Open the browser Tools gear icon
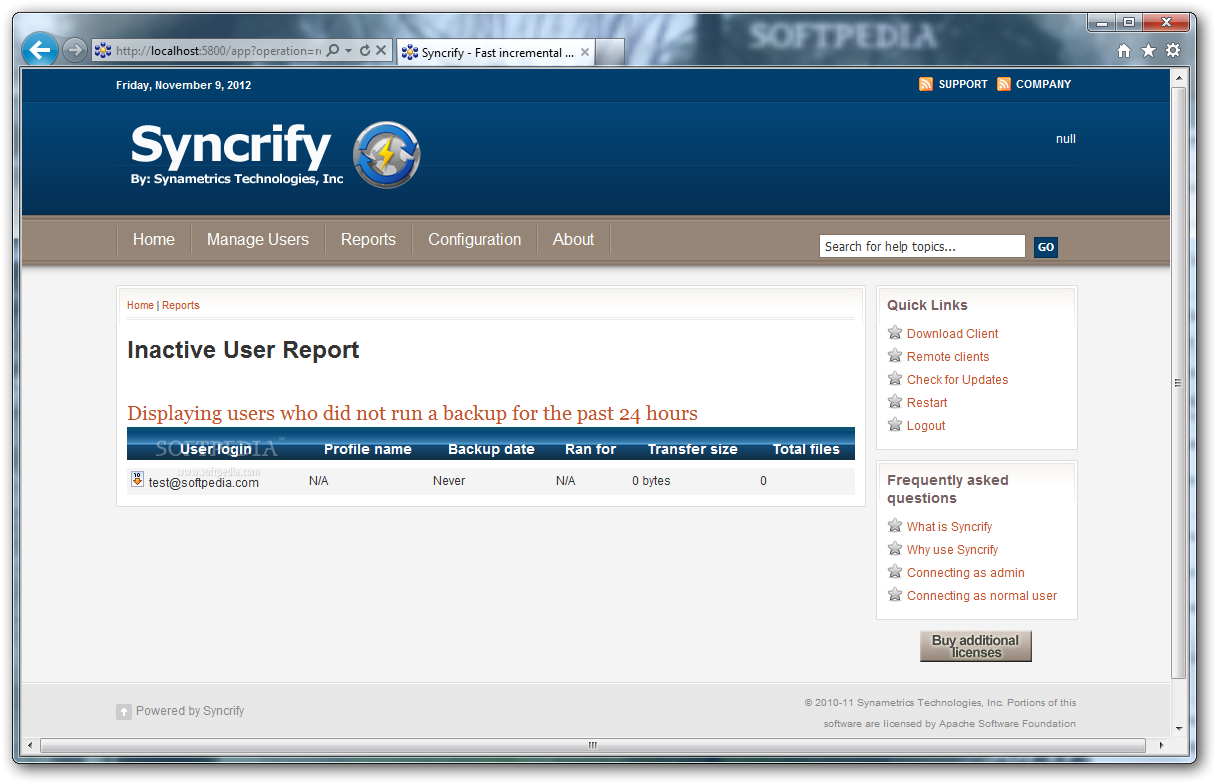The image size is (1217, 784). coord(1173,50)
